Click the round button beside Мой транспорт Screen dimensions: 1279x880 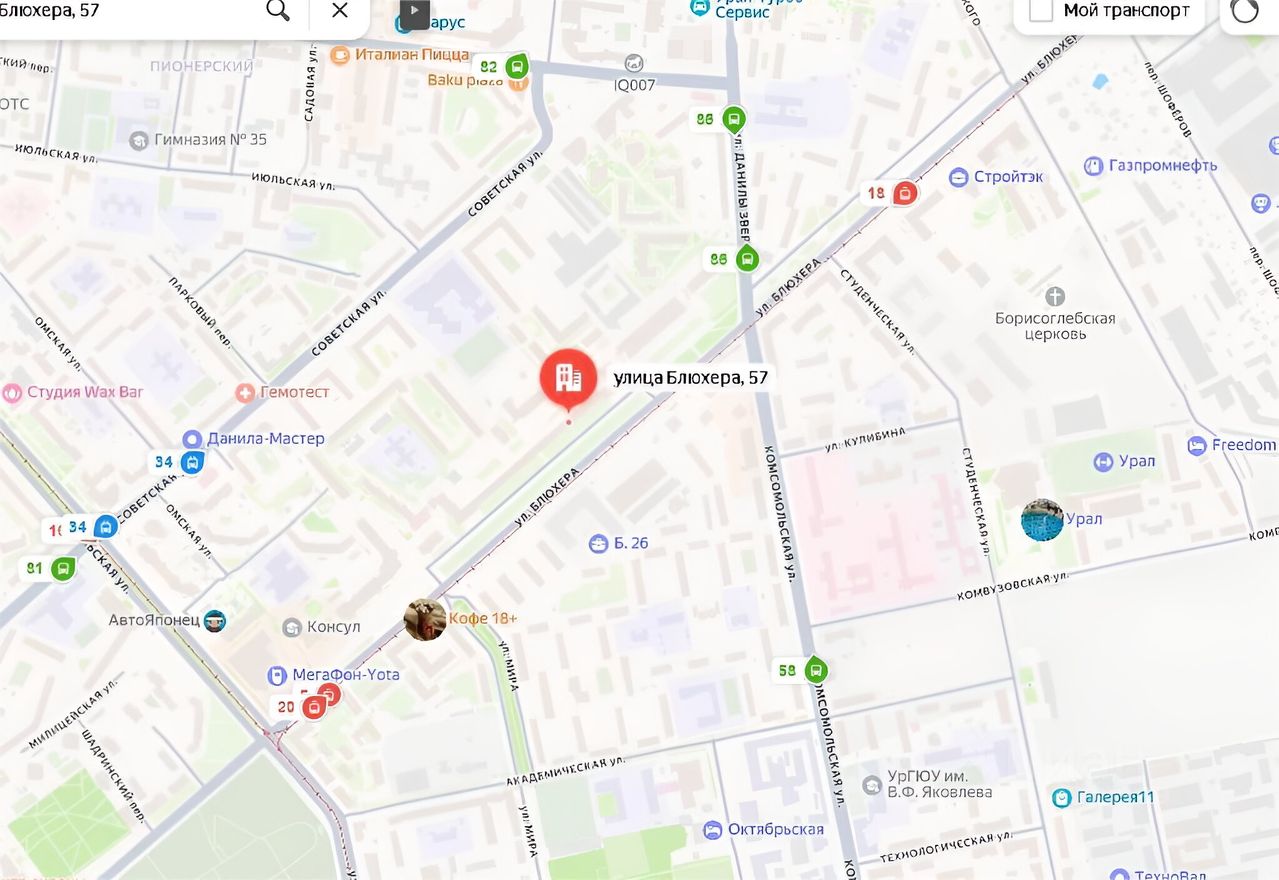coord(1245,11)
